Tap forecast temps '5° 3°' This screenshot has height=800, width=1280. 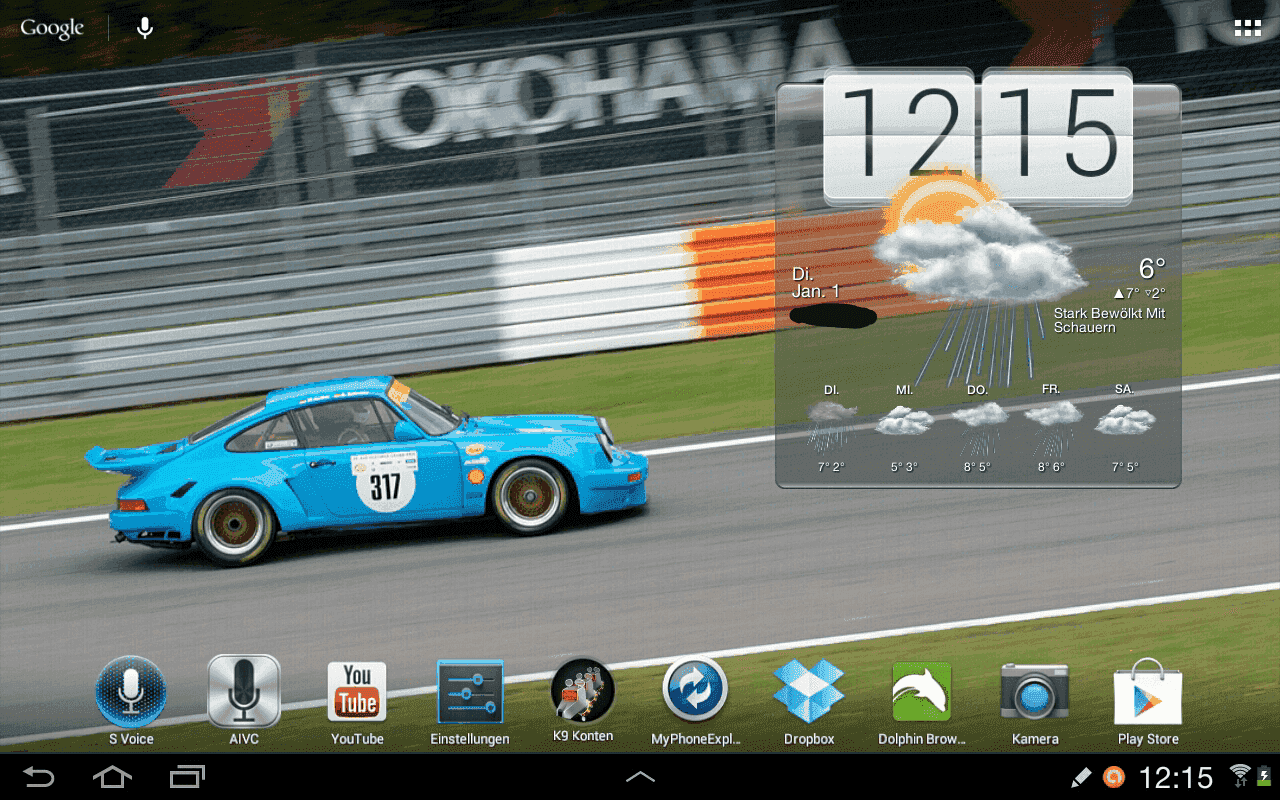904,467
